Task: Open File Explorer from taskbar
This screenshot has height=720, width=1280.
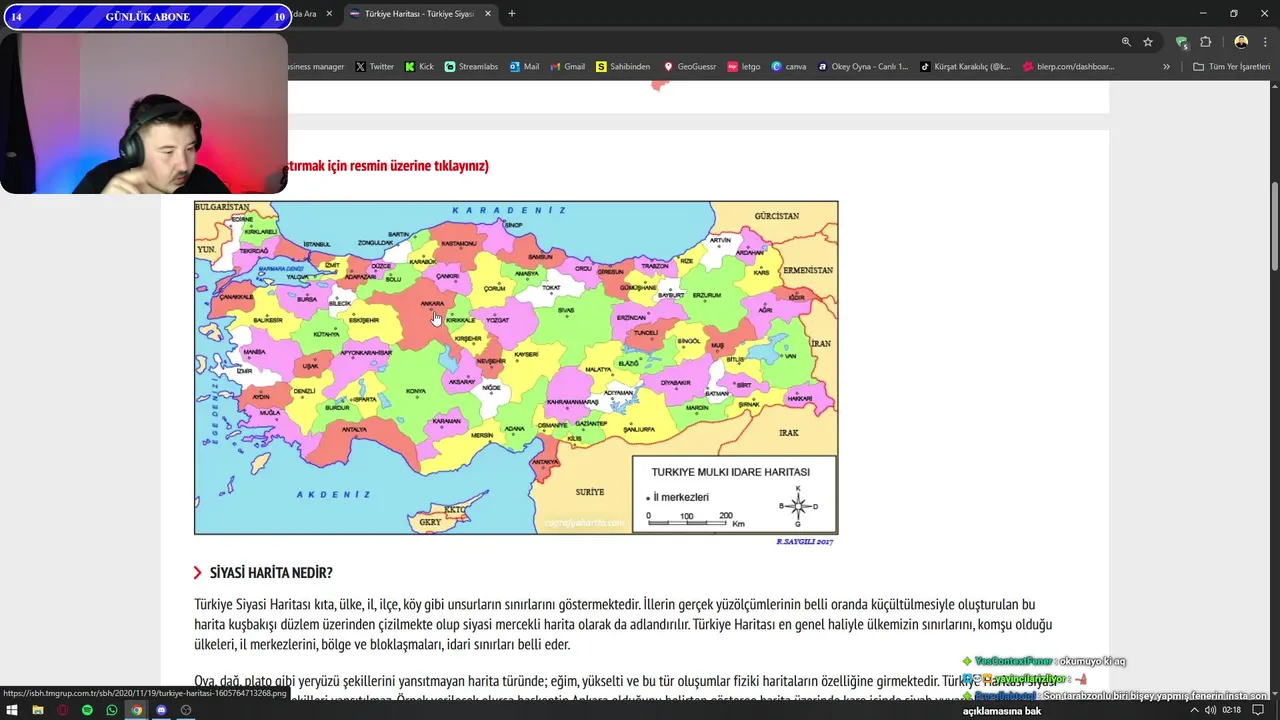Action: pos(37,710)
